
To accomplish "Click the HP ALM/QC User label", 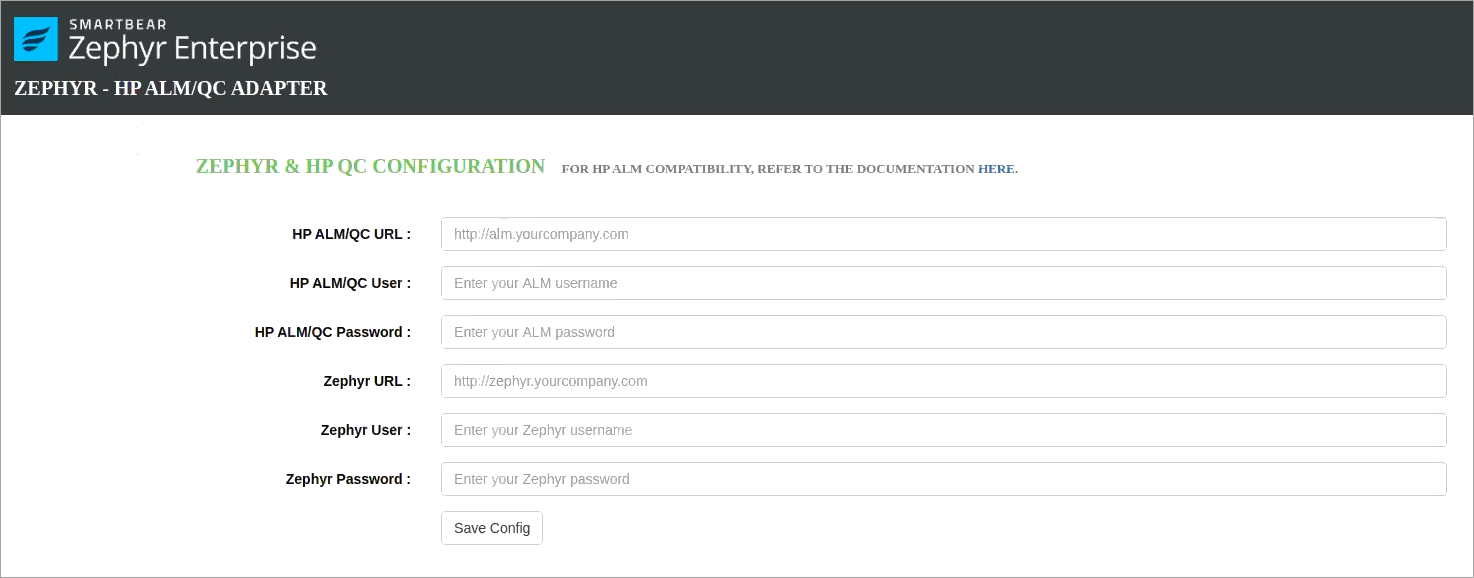I will click(350, 283).
